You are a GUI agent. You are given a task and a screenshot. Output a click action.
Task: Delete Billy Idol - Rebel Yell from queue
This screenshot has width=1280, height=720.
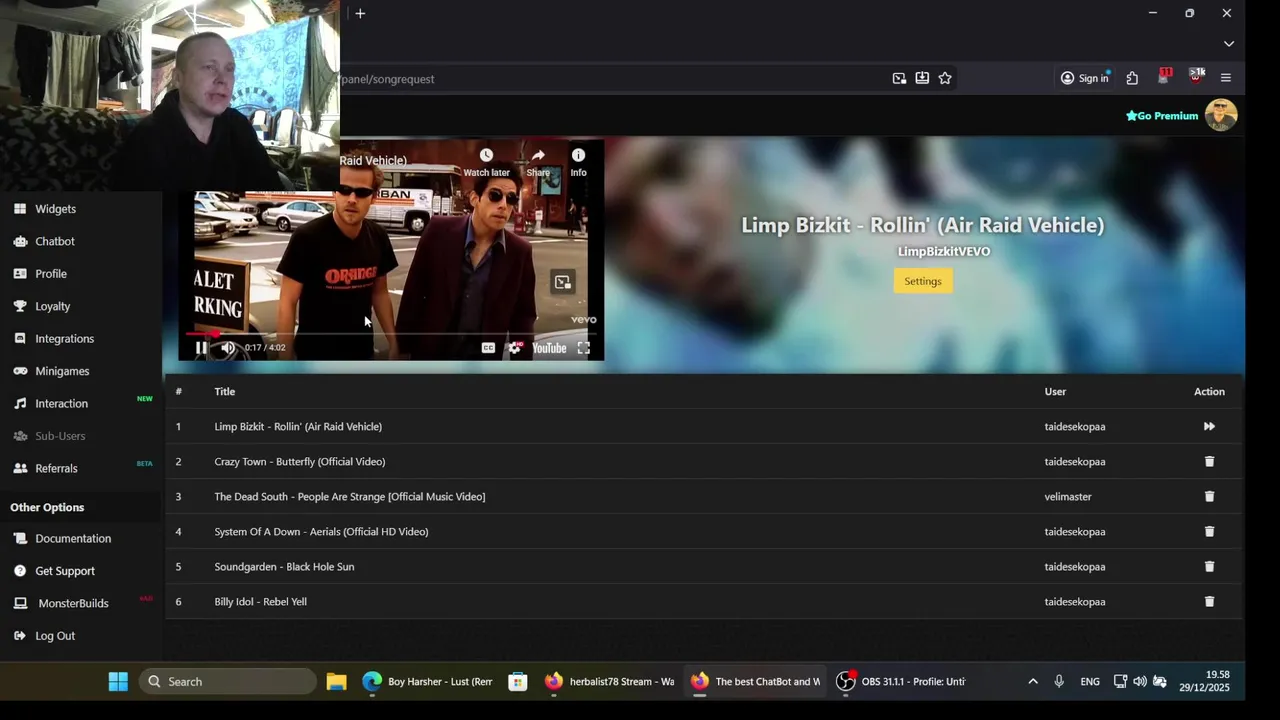pyautogui.click(x=1209, y=601)
